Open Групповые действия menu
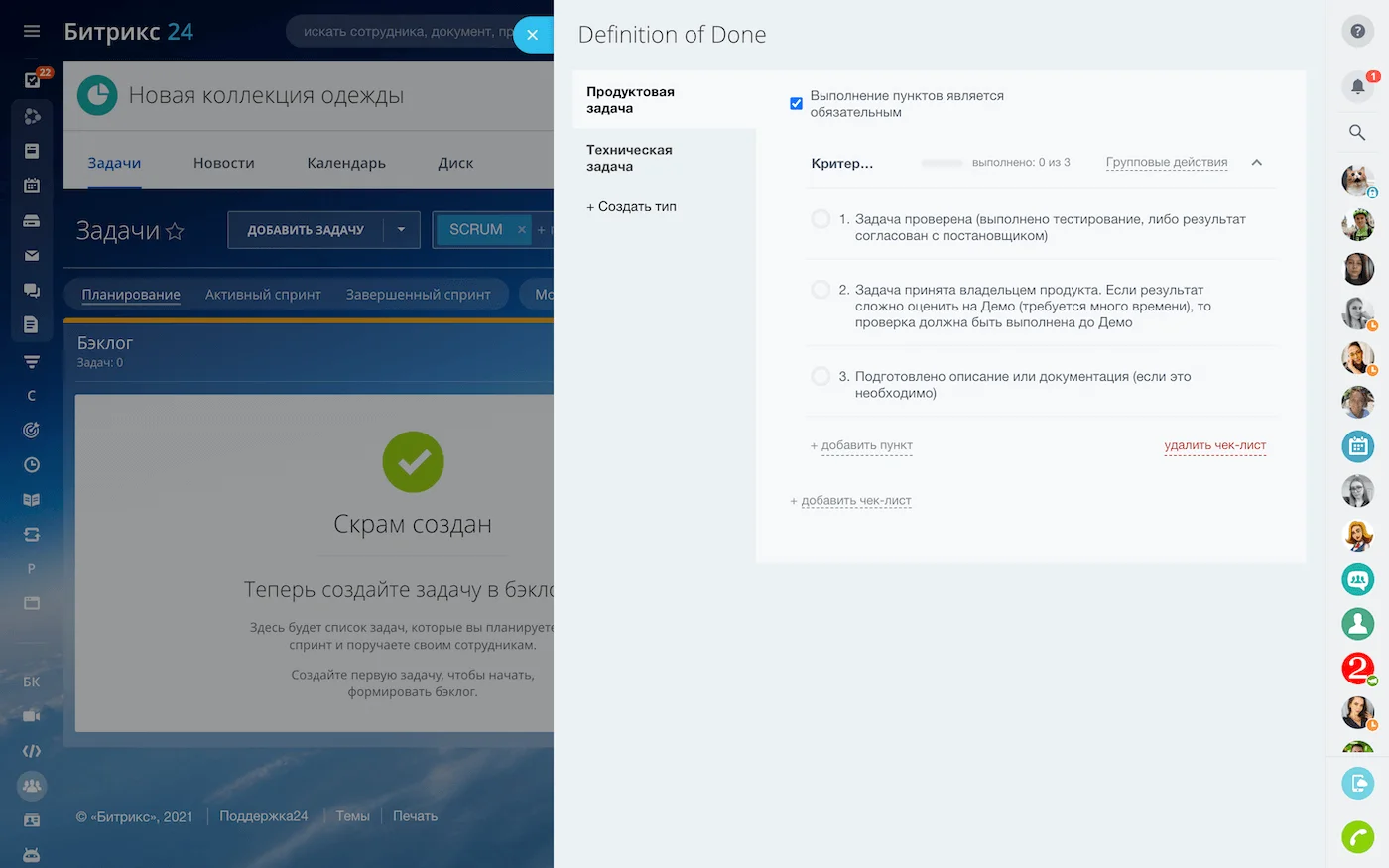1389x868 pixels. 1166,163
